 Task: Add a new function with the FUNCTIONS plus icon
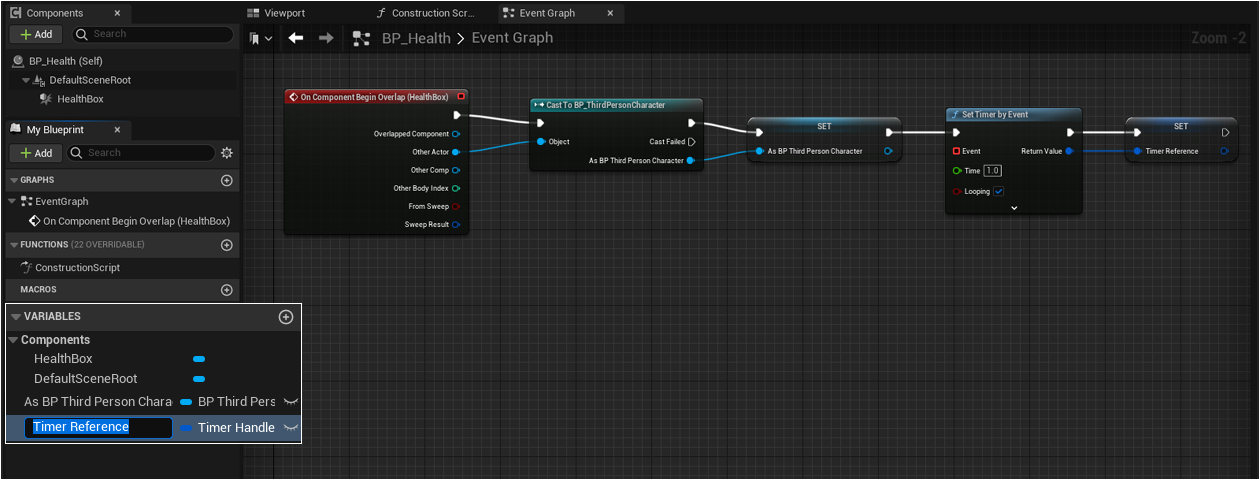[x=227, y=245]
